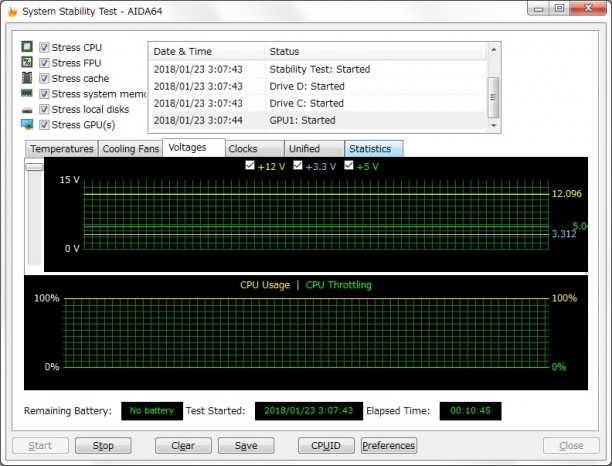Click the 'No battery' status field
612x466 pixels.
click(152, 411)
